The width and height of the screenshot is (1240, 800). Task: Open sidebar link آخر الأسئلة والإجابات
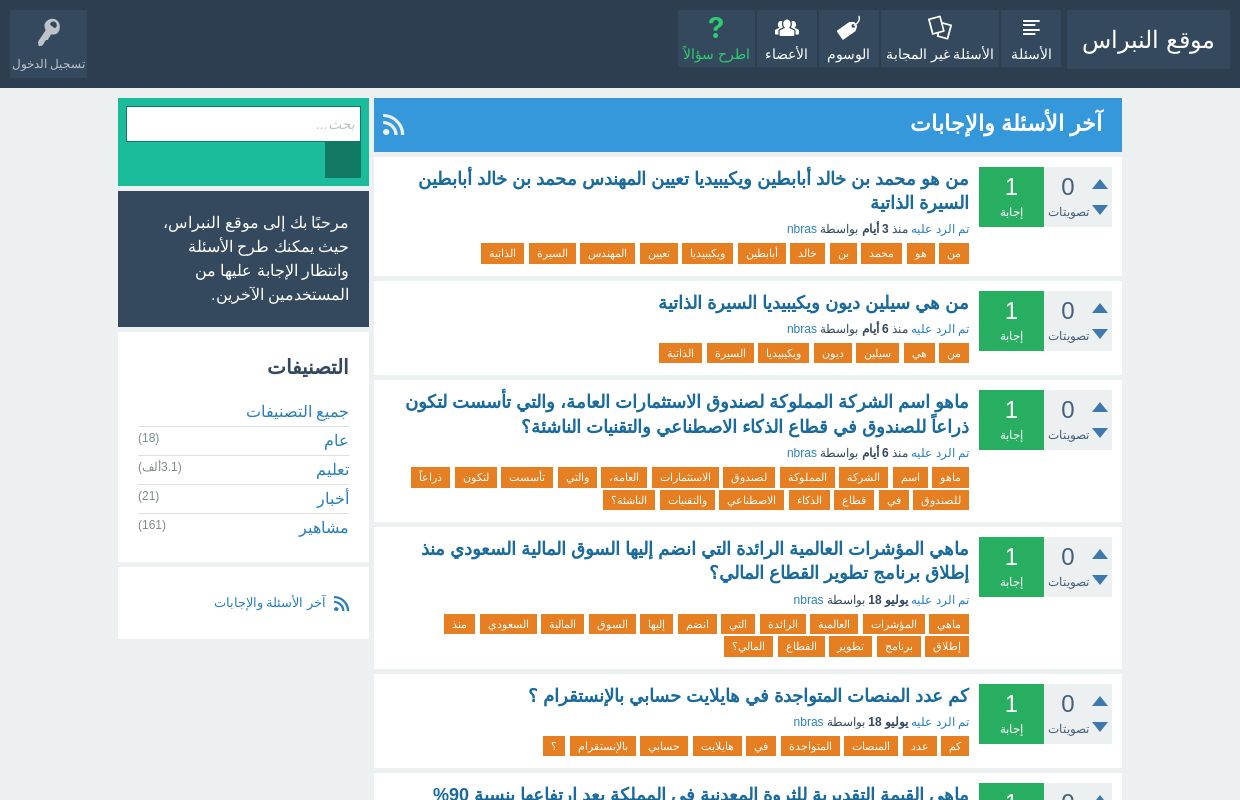click(270, 603)
